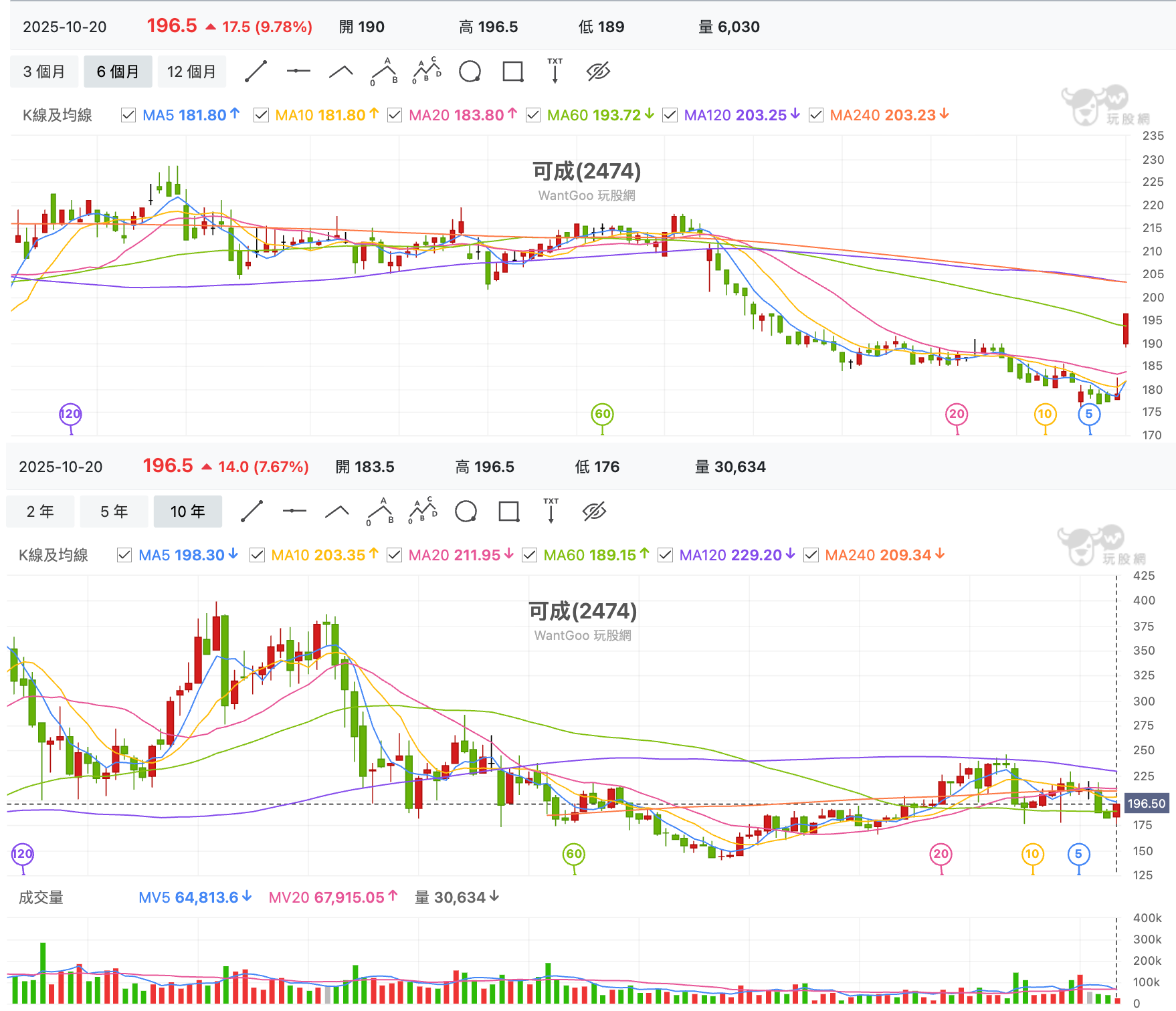
Task: Choose the angle line tool in upper toolbar
Action: point(341,71)
